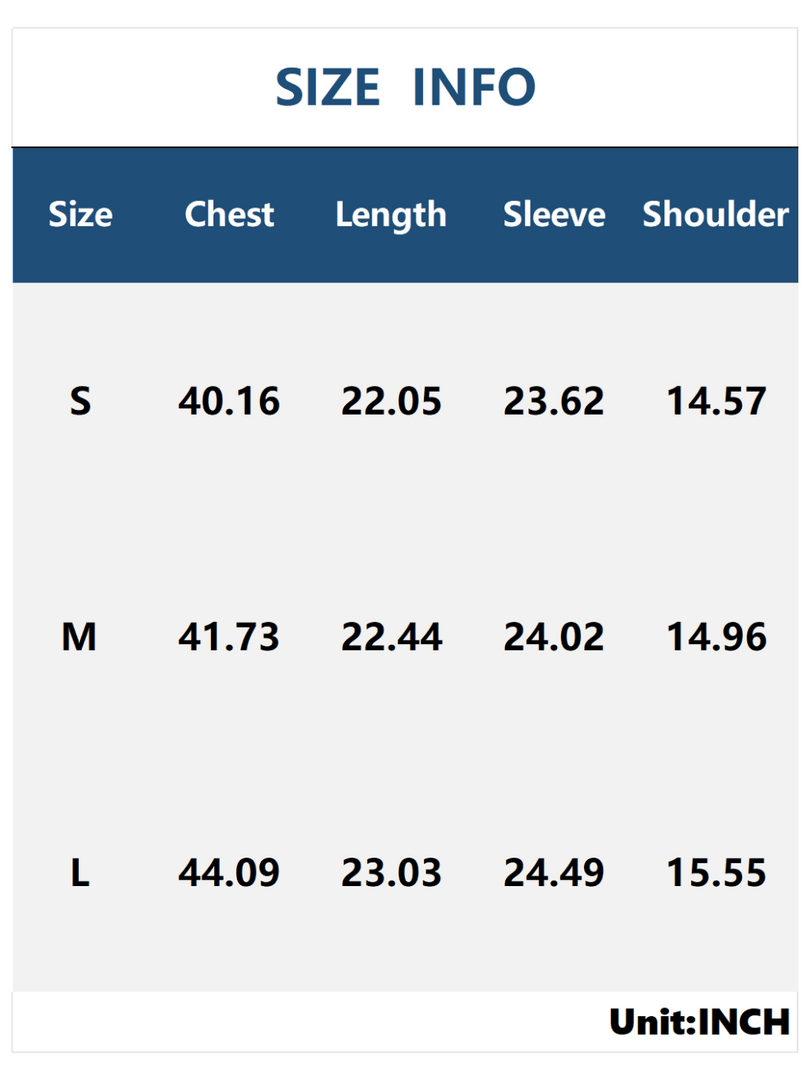The image size is (810, 1080).
Task: Click length value 22.05
Action: [x=391, y=401]
